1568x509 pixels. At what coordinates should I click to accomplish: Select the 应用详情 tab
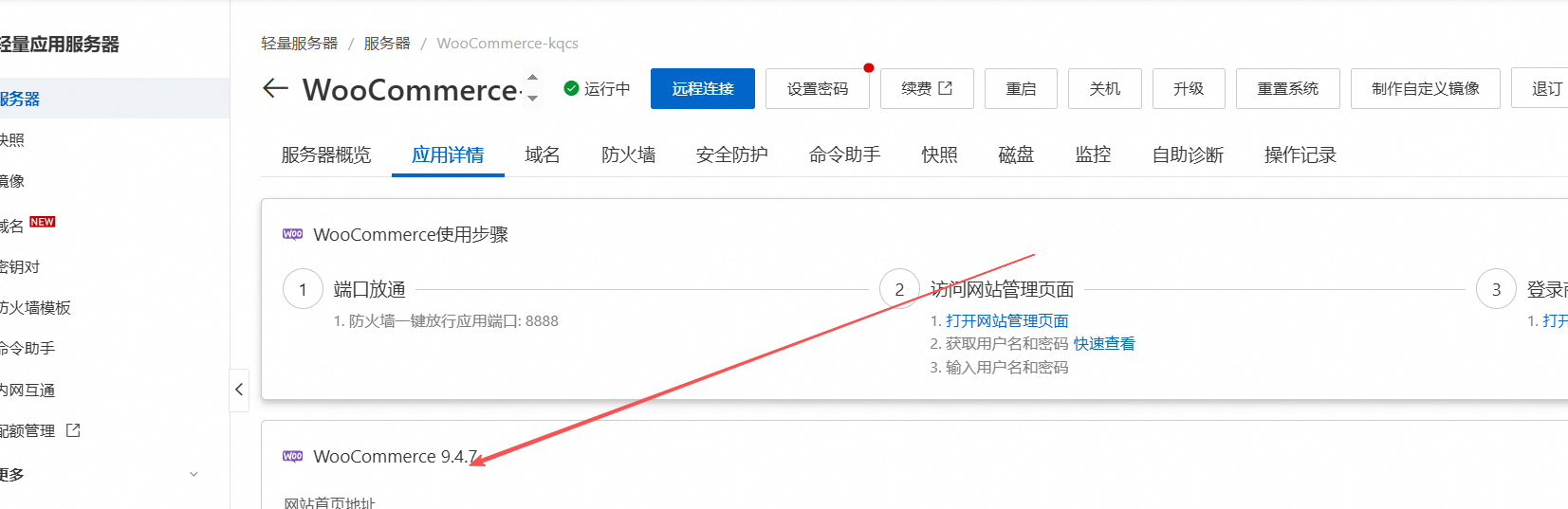click(x=448, y=155)
